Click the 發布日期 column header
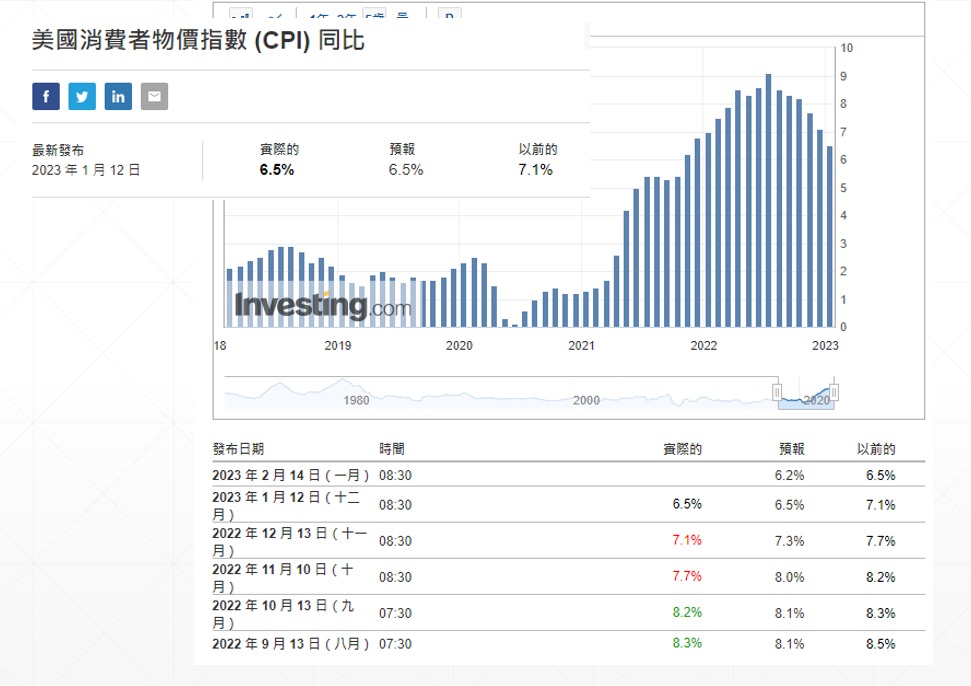This screenshot has height=686, width=971. tap(238, 449)
